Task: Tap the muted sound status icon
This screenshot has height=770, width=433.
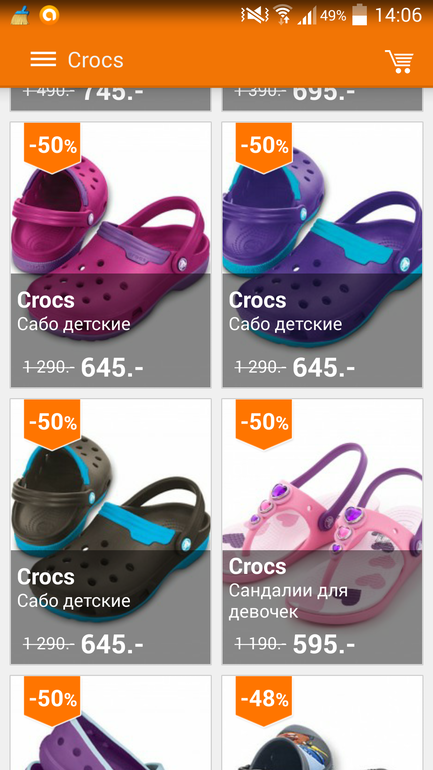Action: coord(253,16)
